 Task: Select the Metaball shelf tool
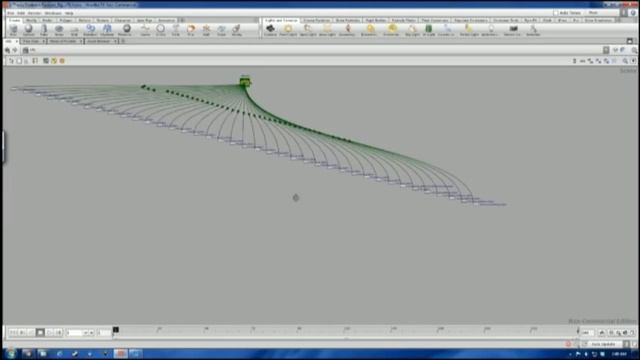point(90,30)
